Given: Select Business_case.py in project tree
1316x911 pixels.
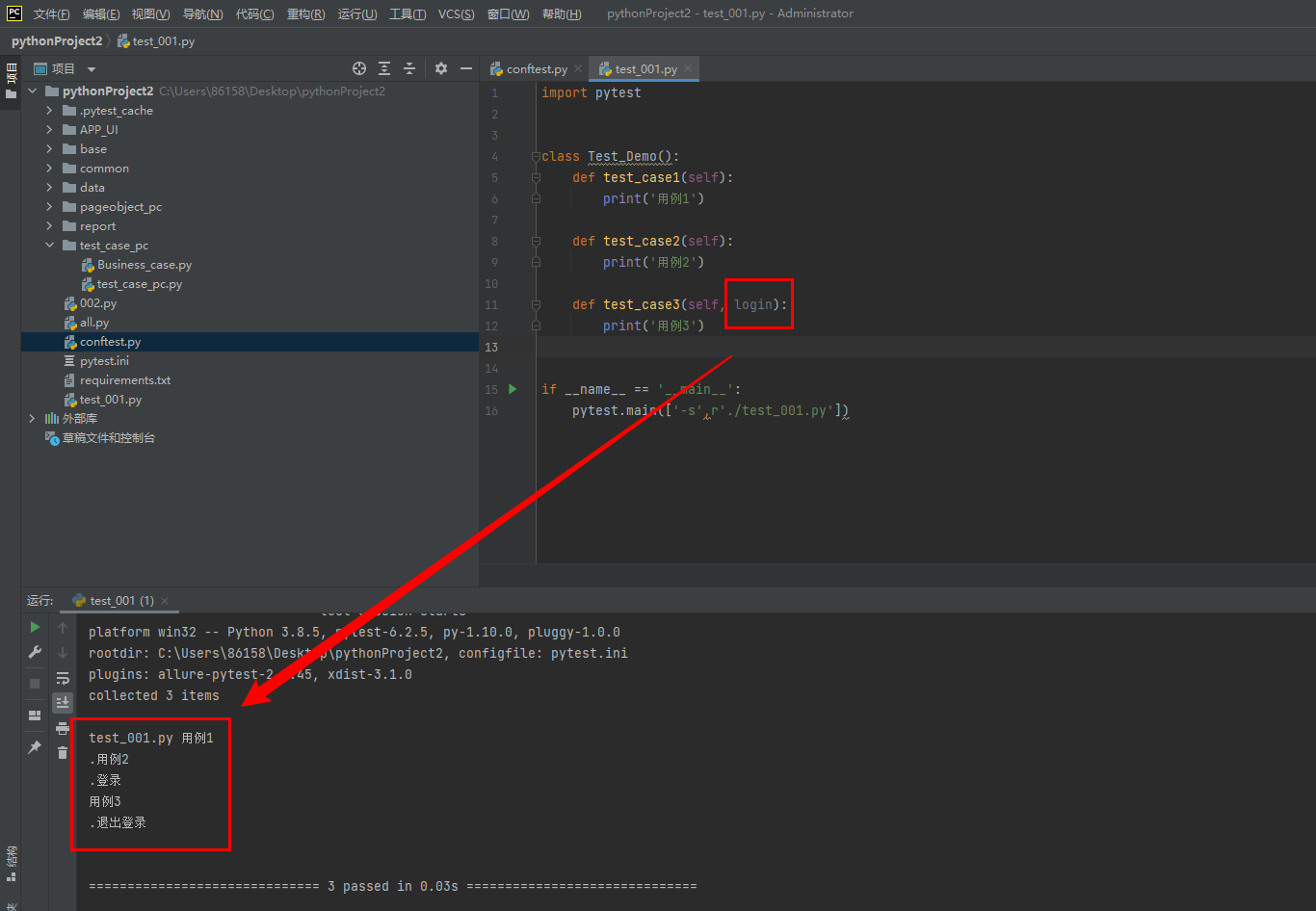Looking at the screenshot, I should pyautogui.click(x=145, y=265).
